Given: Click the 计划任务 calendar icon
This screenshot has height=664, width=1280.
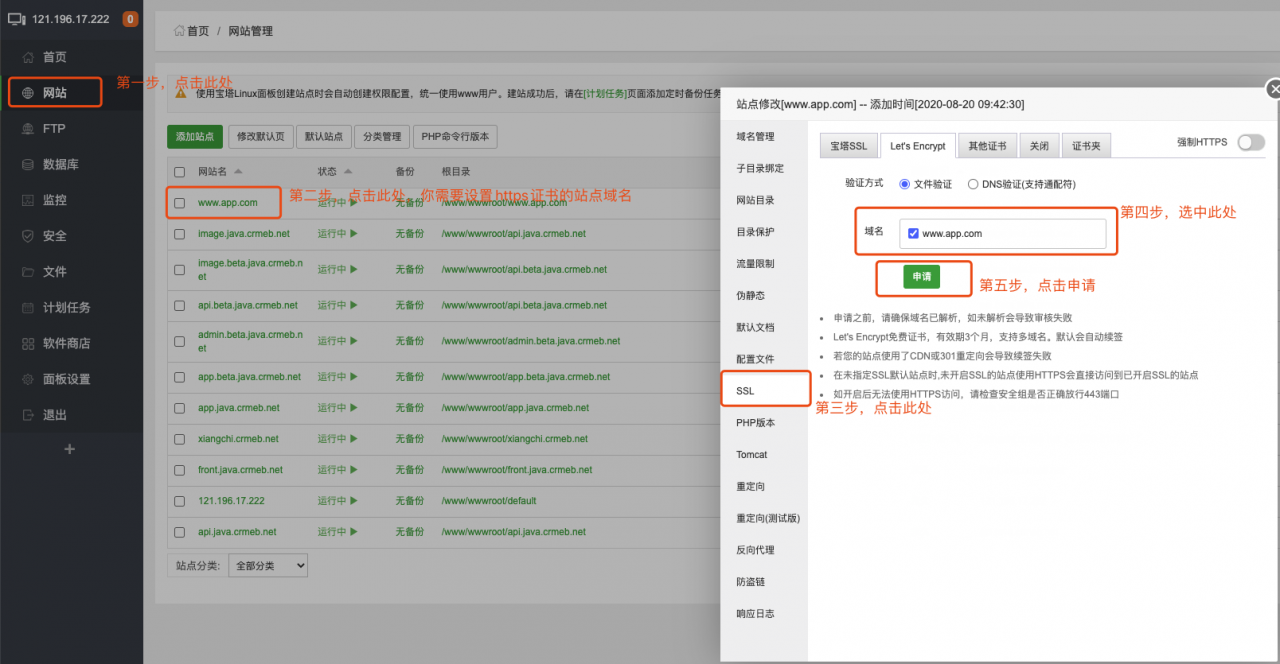Looking at the screenshot, I should coord(28,308).
